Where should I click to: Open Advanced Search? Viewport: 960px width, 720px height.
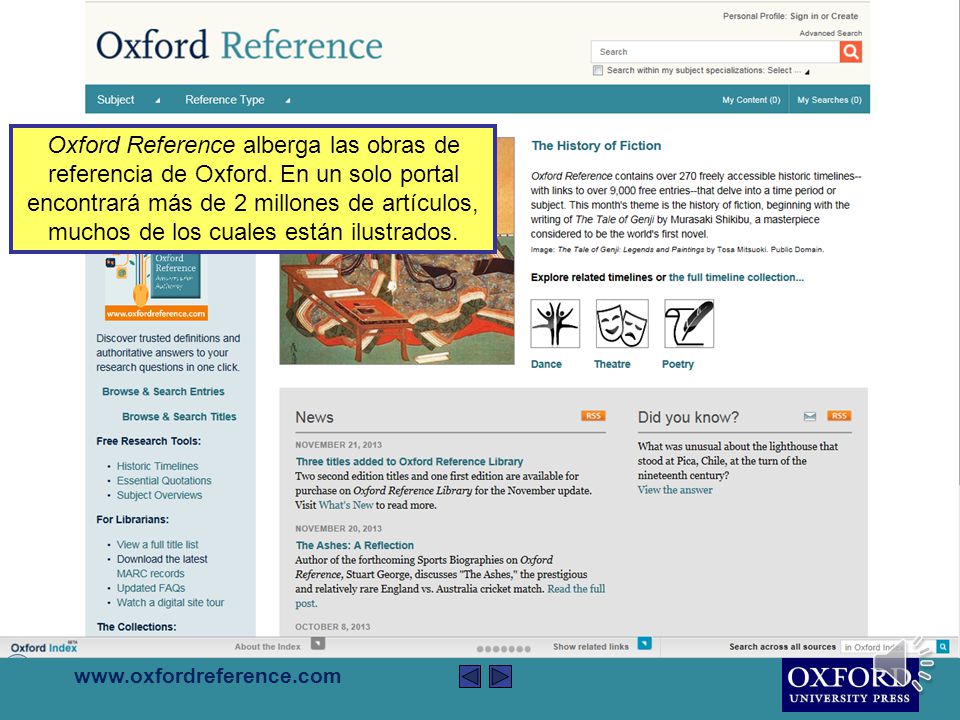coord(830,33)
